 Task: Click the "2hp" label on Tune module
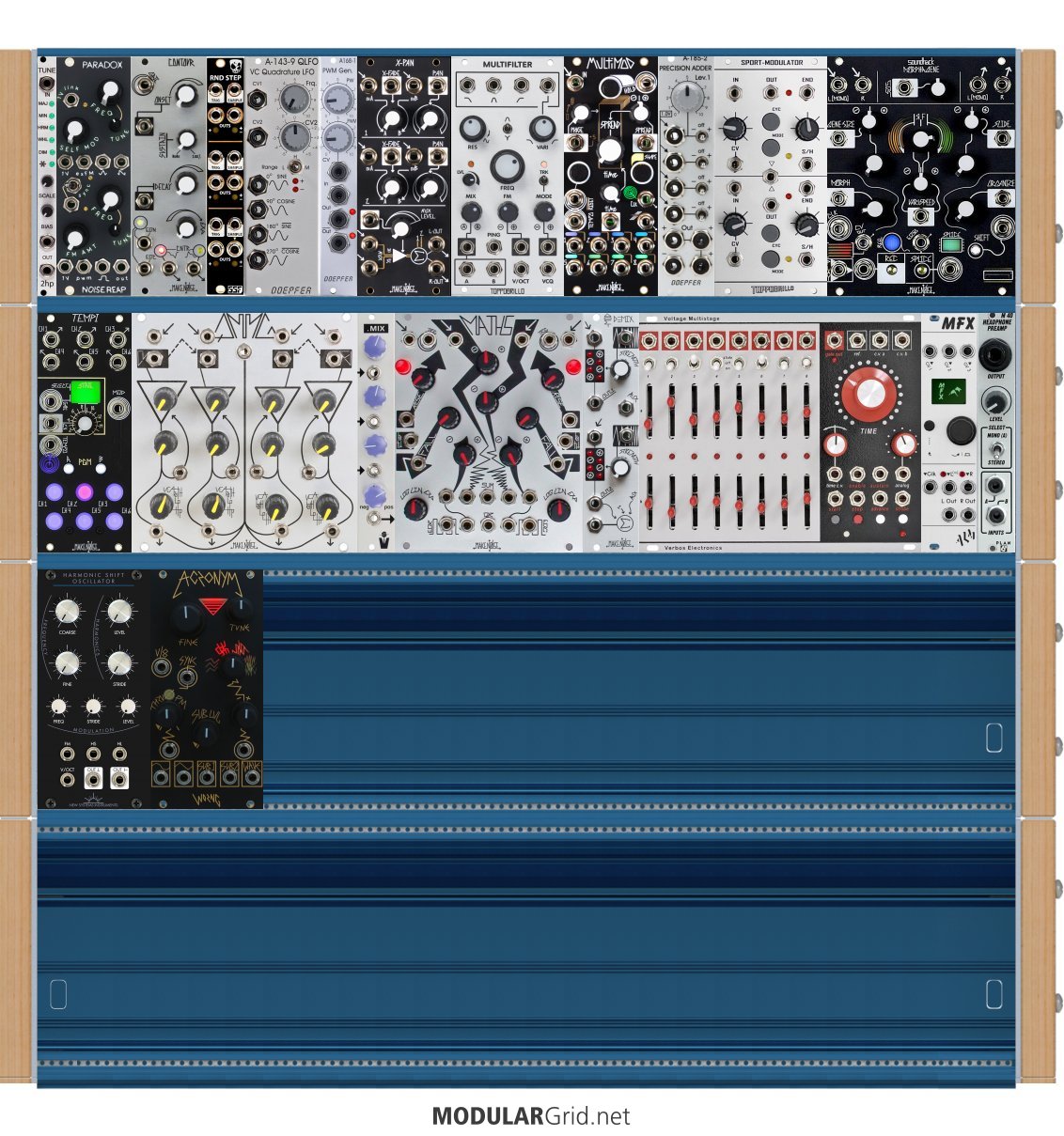click(47, 282)
